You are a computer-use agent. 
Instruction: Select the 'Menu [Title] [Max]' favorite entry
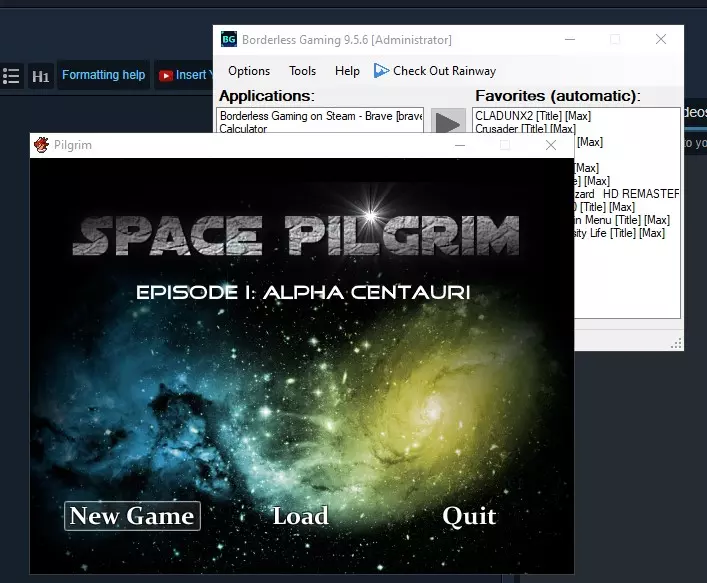(x=622, y=220)
